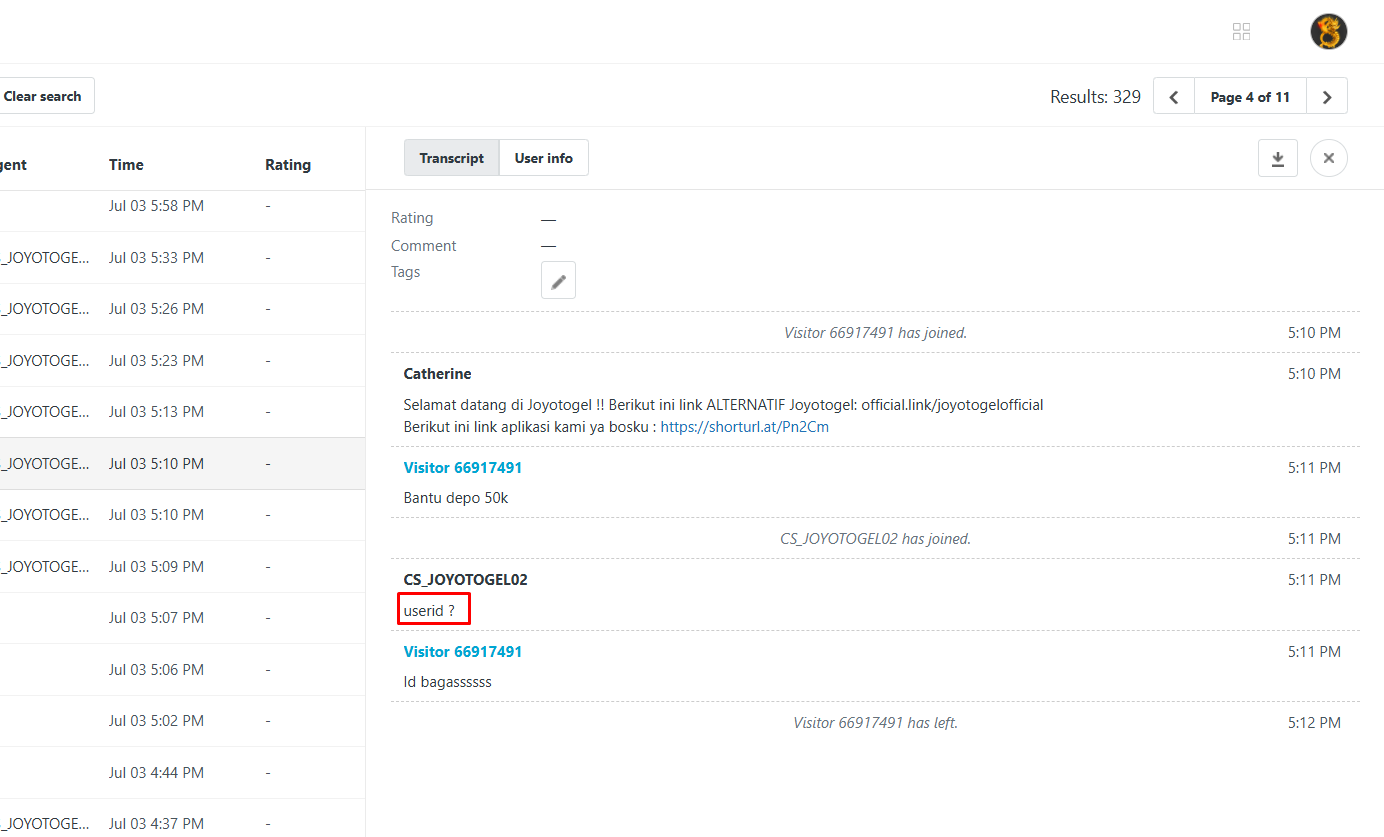Click the message 'userid ?'
Screen dimensions: 1384x837
pyautogui.click(x=429, y=610)
